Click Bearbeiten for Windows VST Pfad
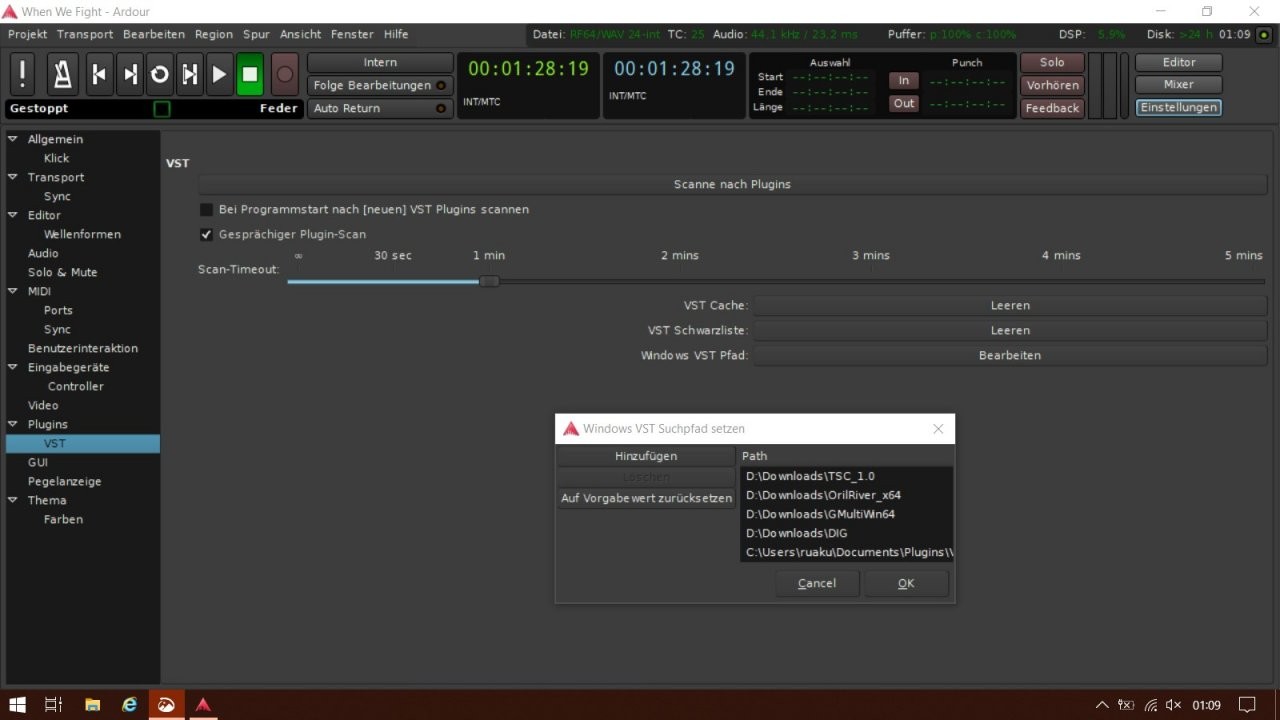The image size is (1280, 720). [x=1010, y=355]
